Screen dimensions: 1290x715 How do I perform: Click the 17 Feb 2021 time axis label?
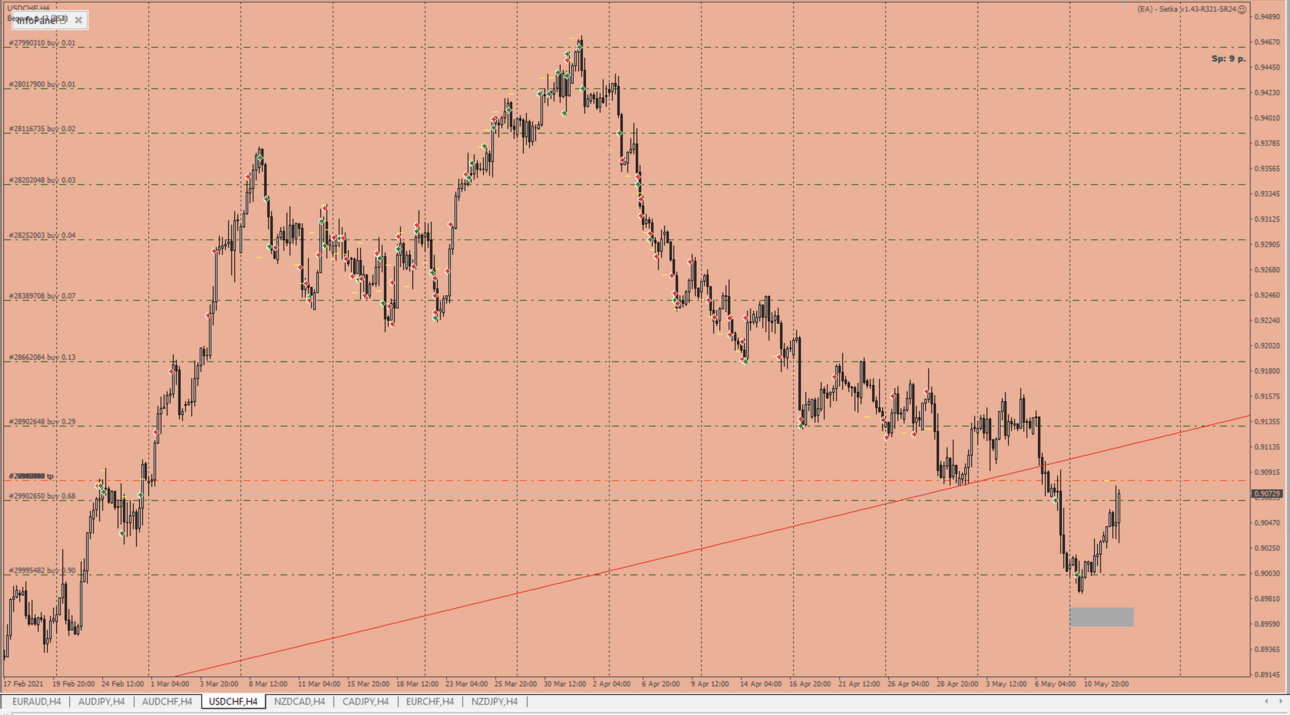pos(23,684)
